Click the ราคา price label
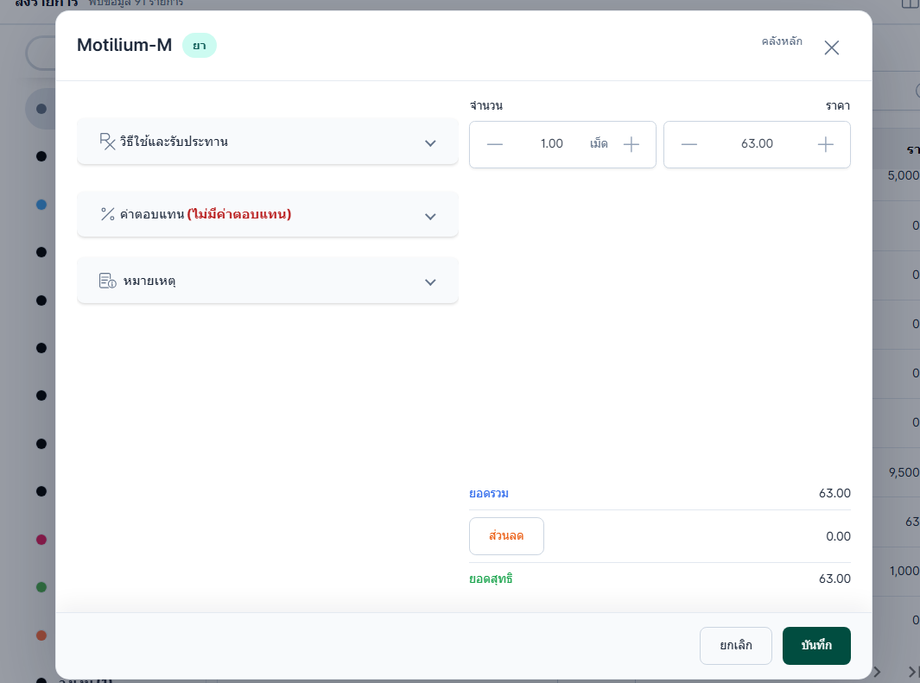This screenshot has height=683, width=920. (x=837, y=106)
